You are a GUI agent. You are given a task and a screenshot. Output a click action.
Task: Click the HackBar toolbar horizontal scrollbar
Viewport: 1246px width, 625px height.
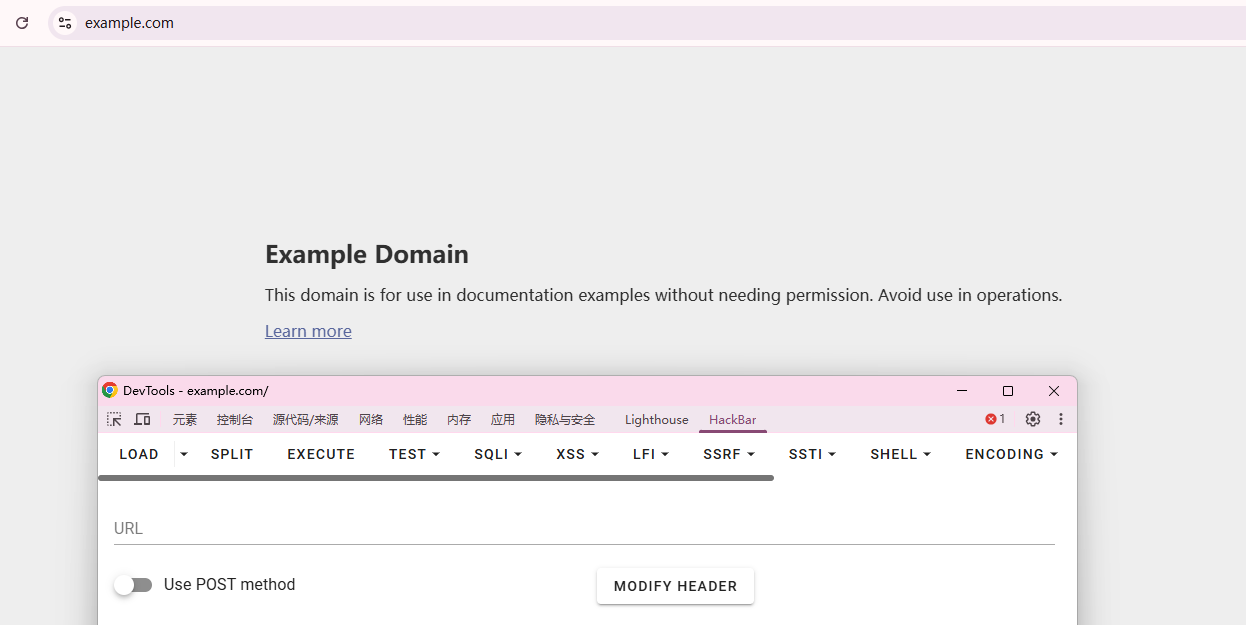(x=436, y=478)
